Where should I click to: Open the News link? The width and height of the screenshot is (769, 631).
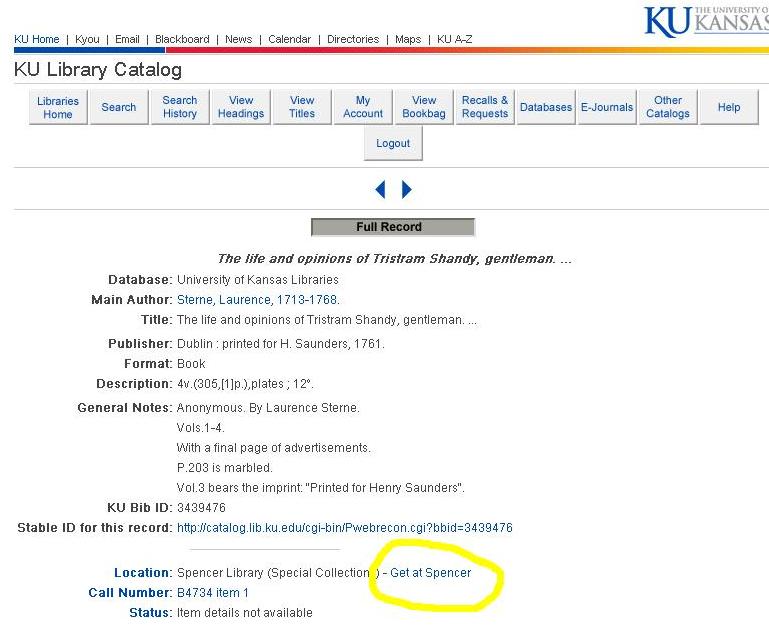tap(239, 39)
